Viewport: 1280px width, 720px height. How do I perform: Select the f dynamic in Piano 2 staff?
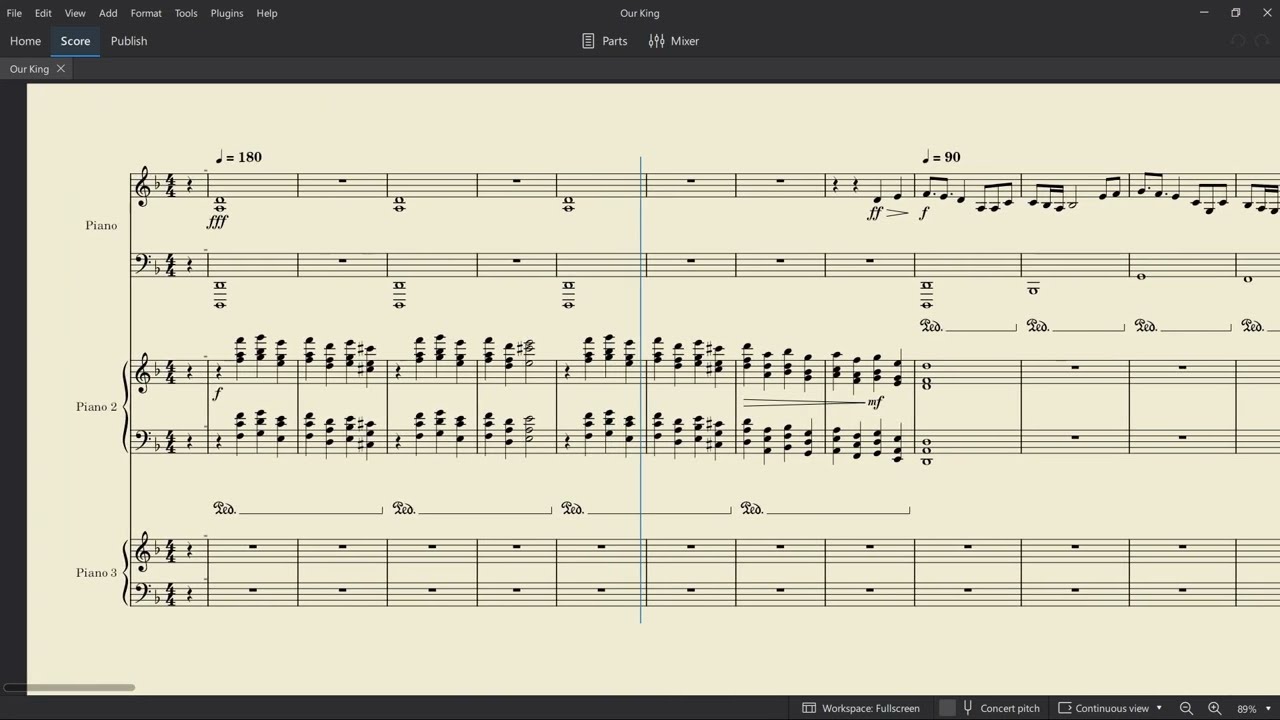click(217, 394)
